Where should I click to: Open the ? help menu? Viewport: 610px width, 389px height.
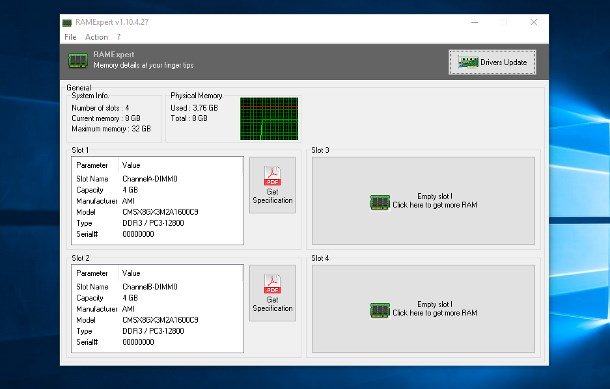[118, 37]
